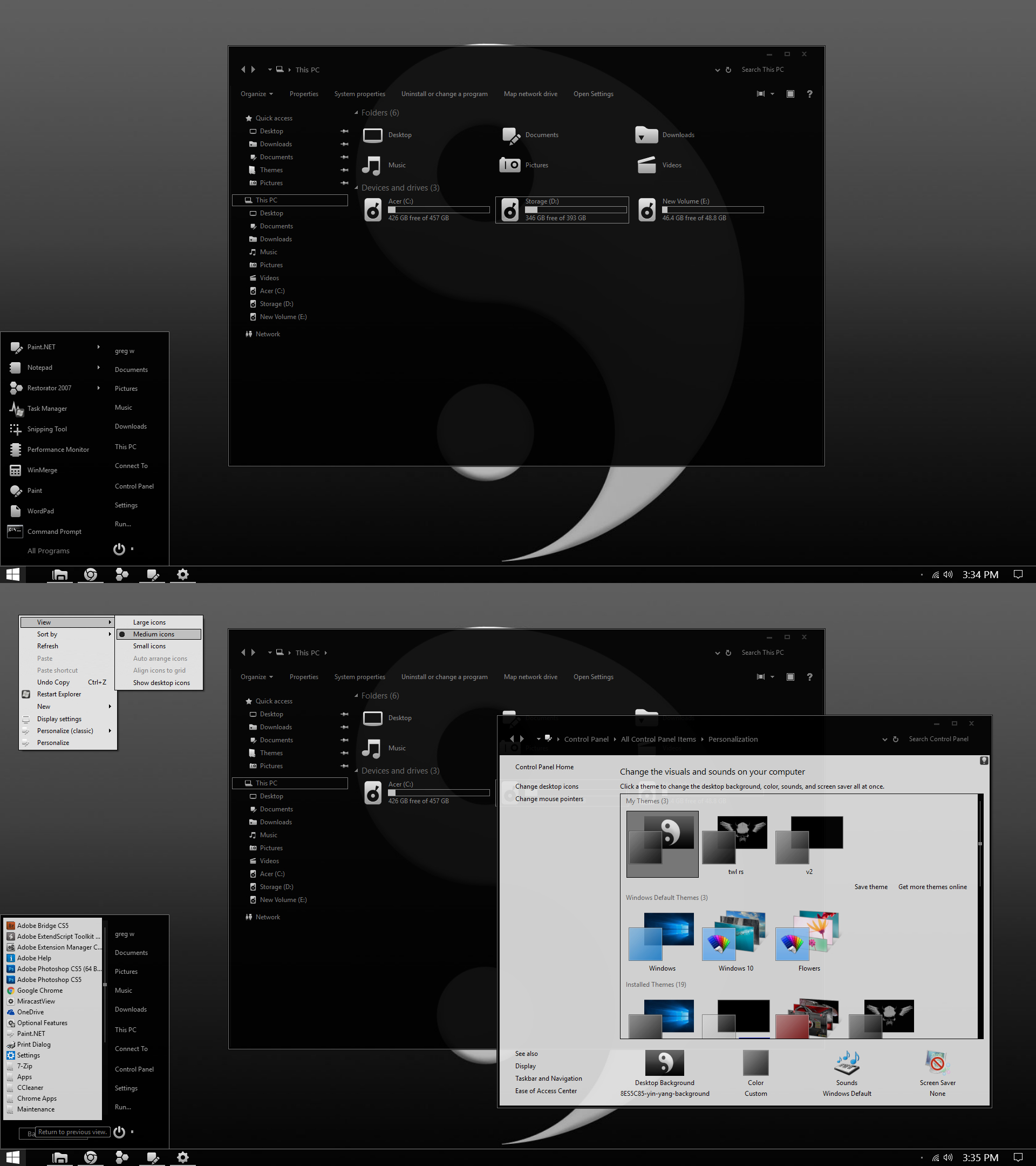This screenshot has height=1166, width=1036.
Task: Open the address bar dropdown chevron
Action: [x=717, y=70]
